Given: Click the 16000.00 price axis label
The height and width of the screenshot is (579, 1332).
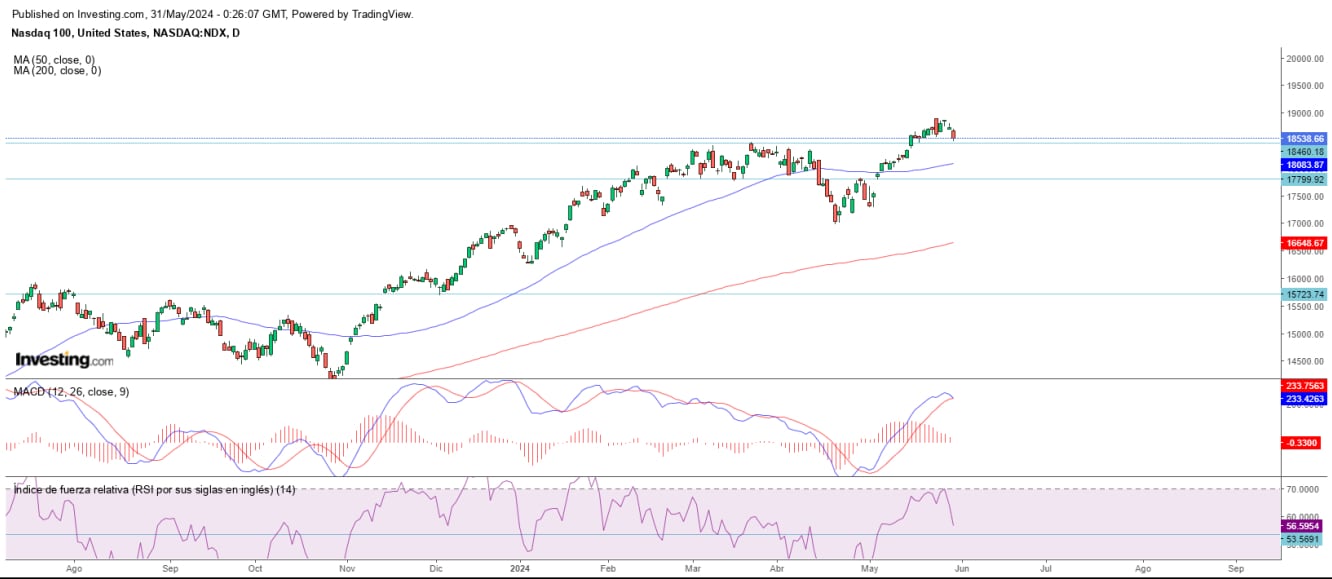Looking at the screenshot, I should pyautogui.click(x=1305, y=279).
